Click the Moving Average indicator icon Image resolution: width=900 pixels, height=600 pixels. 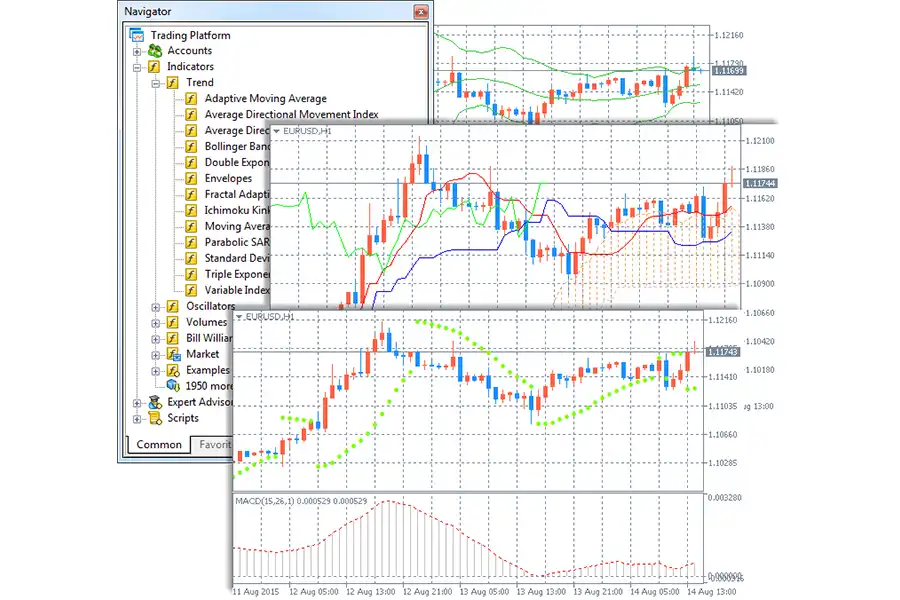[x=191, y=227]
